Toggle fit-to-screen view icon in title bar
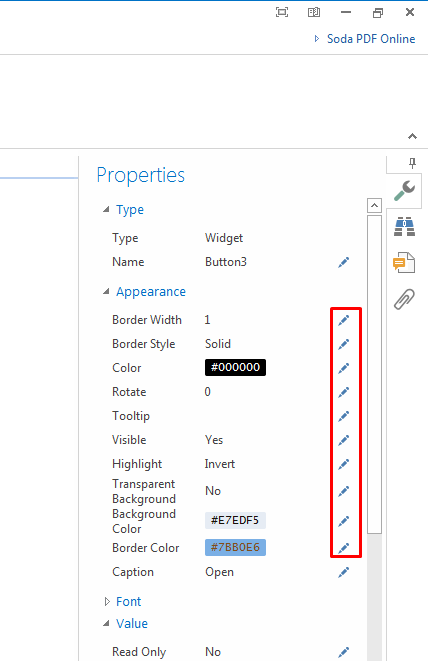The width and height of the screenshot is (428, 661). (x=282, y=12)
